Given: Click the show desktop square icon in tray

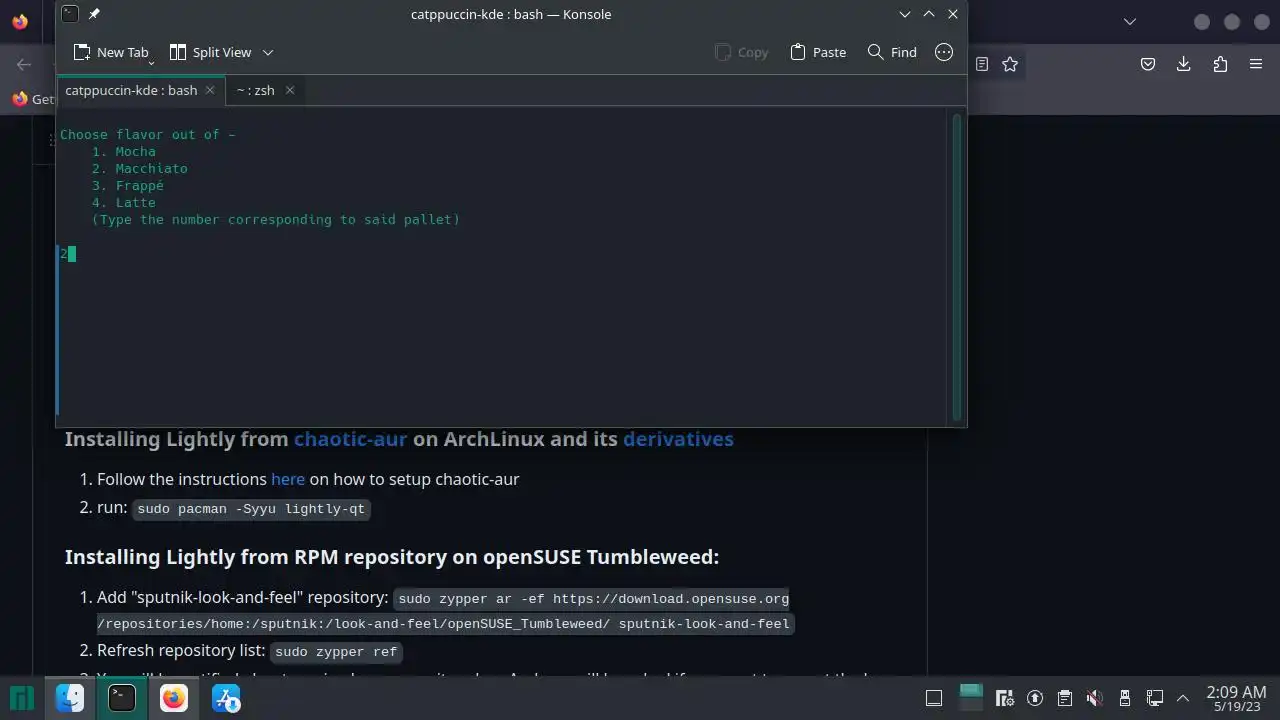Looking at the screenshot, I should [x=934, y=698].
